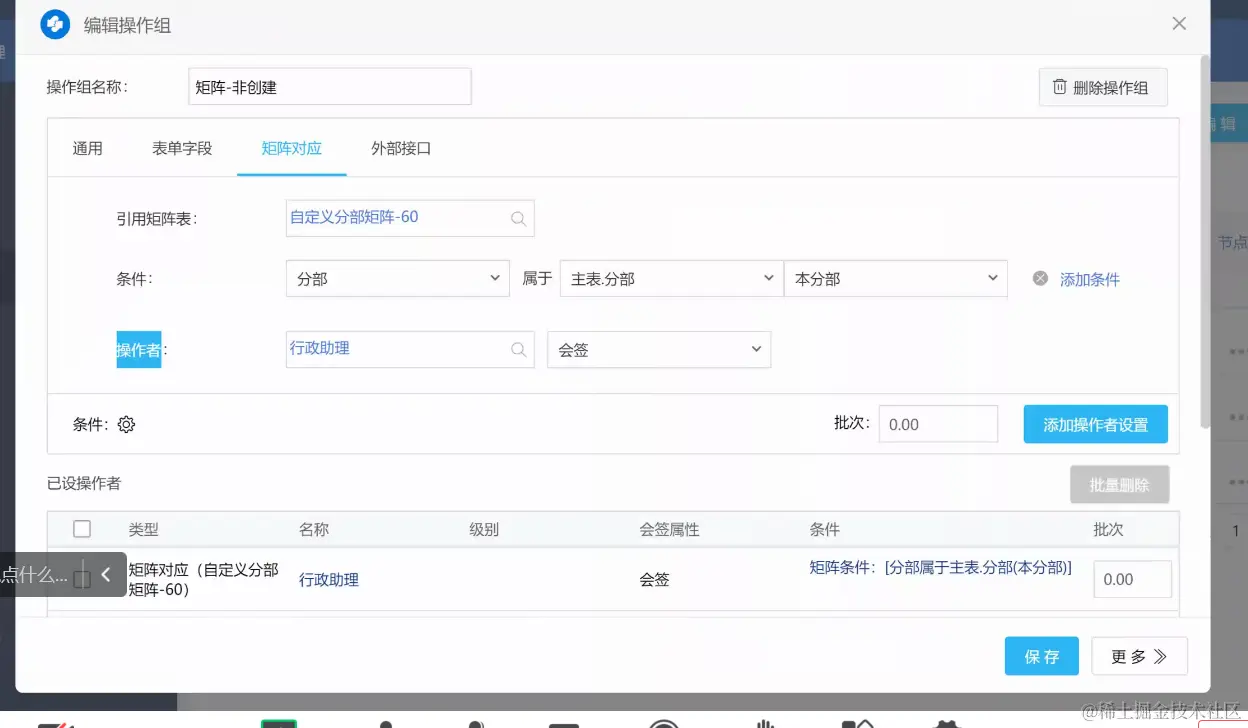Click the 会签属性 column header
Screen dimensions: 1248x728
coord(669,530)
